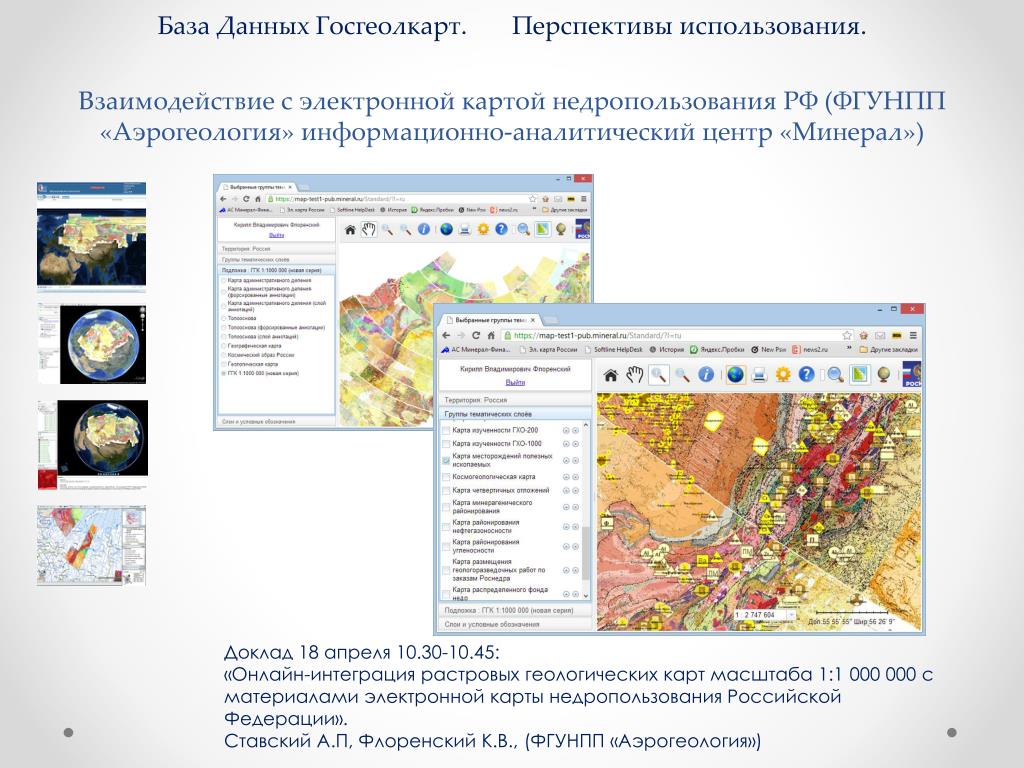The height and width of the screenshot is (768, 1024).
Task: Open Help question-mark icon in the front window
Action: 807,374
